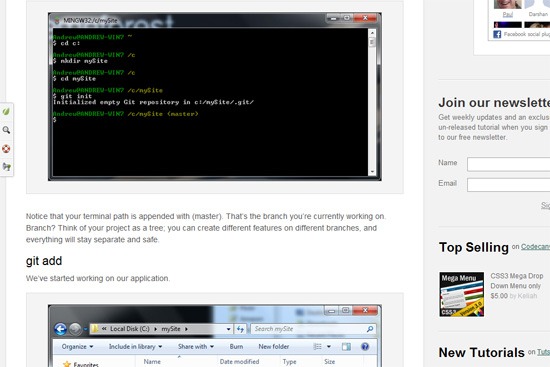Click the Email input field in newsletter form
This screenshot has width=550, height=367.
pyautogui.click(x=509, y=185)
